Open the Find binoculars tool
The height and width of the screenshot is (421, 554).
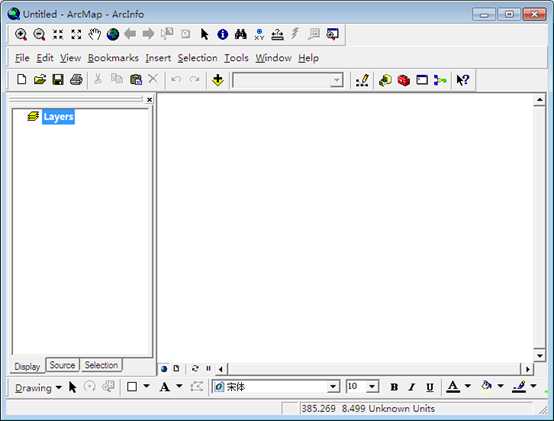(241, 34)
